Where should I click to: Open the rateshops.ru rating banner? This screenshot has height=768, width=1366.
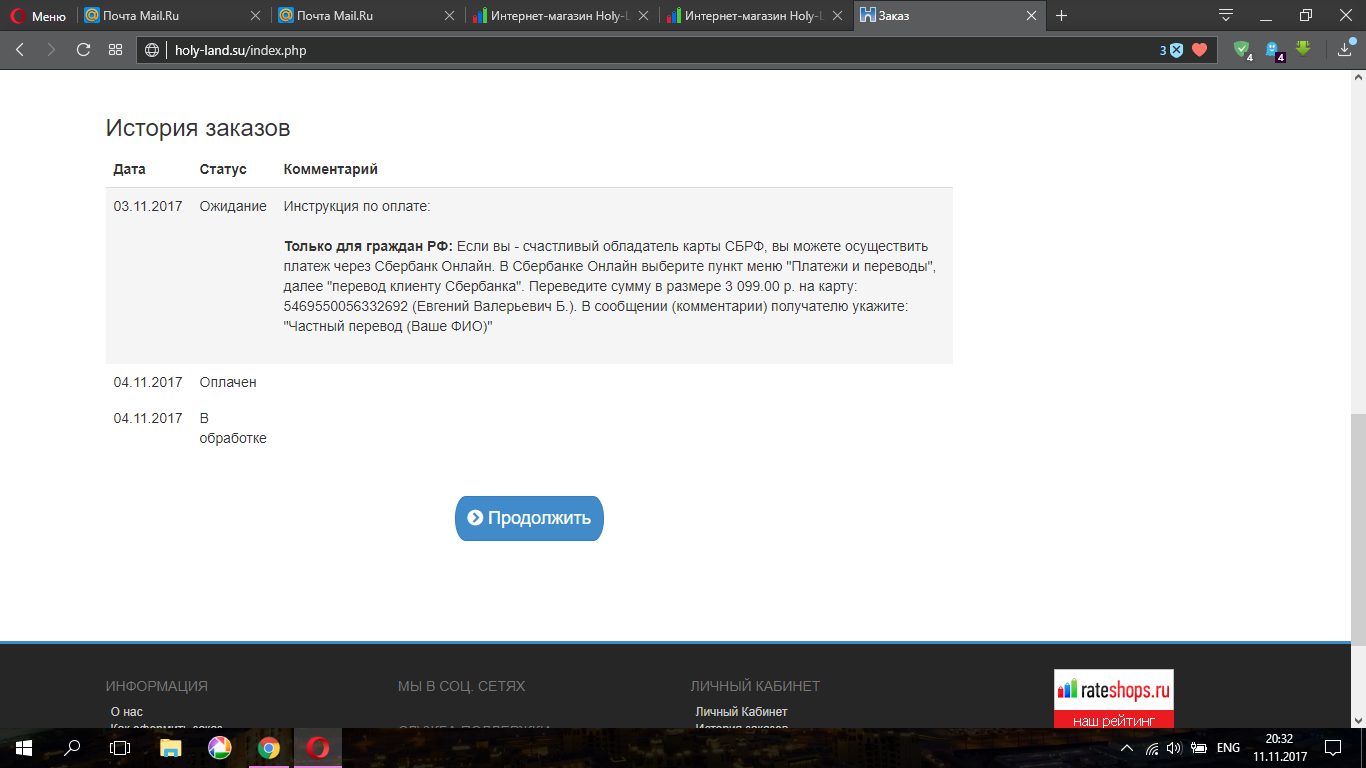(x=1114, y=699)
